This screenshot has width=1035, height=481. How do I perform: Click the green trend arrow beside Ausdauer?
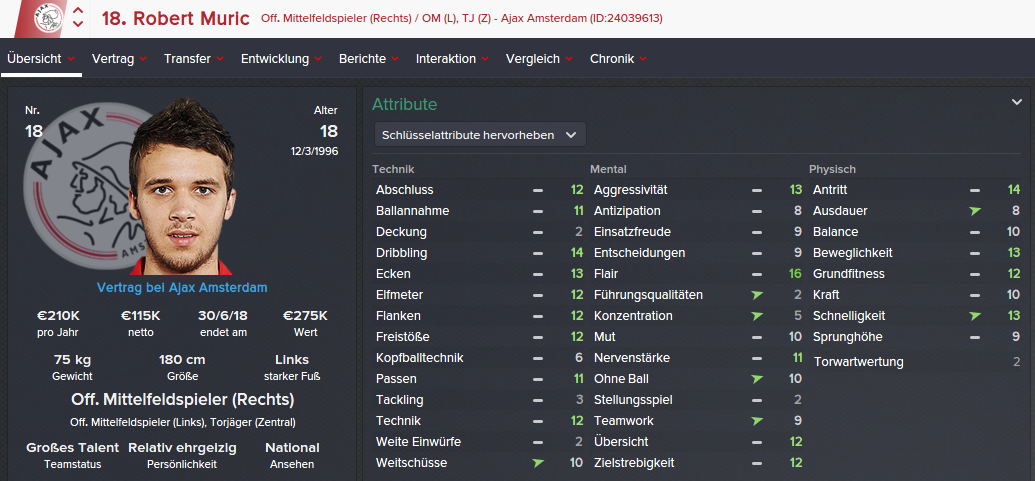click(x=975, y=211)
